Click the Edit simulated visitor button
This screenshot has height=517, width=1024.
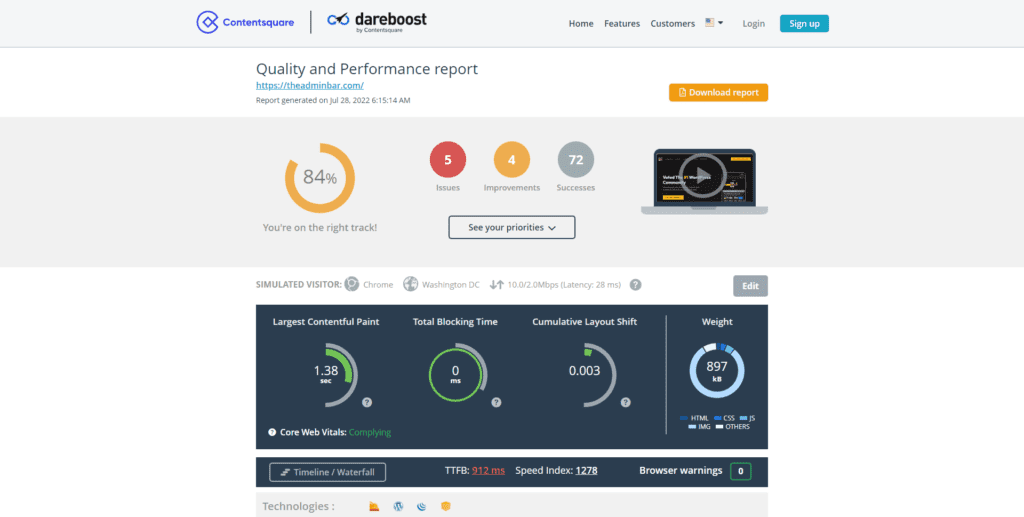[750, 286]
